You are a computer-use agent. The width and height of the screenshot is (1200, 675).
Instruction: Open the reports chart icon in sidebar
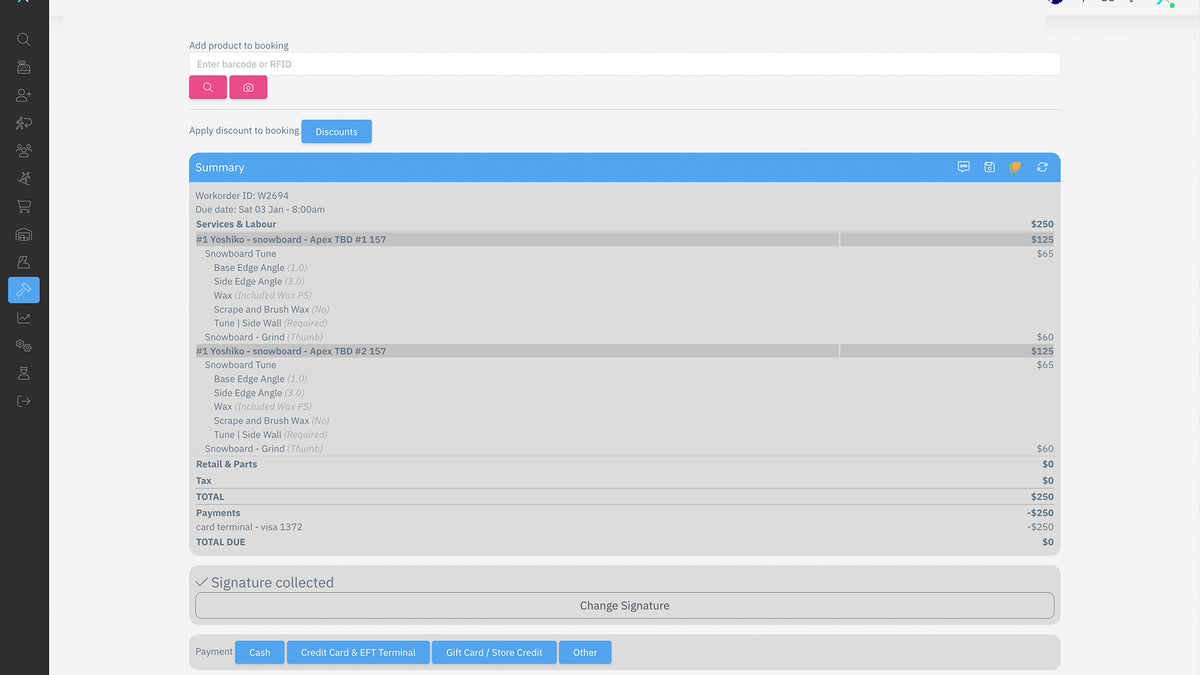(24, 318)
